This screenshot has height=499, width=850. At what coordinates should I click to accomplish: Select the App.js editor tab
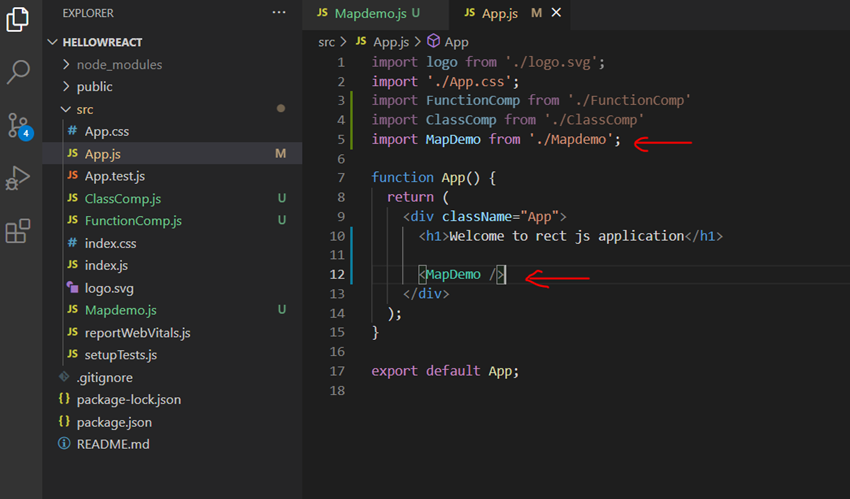499,13
